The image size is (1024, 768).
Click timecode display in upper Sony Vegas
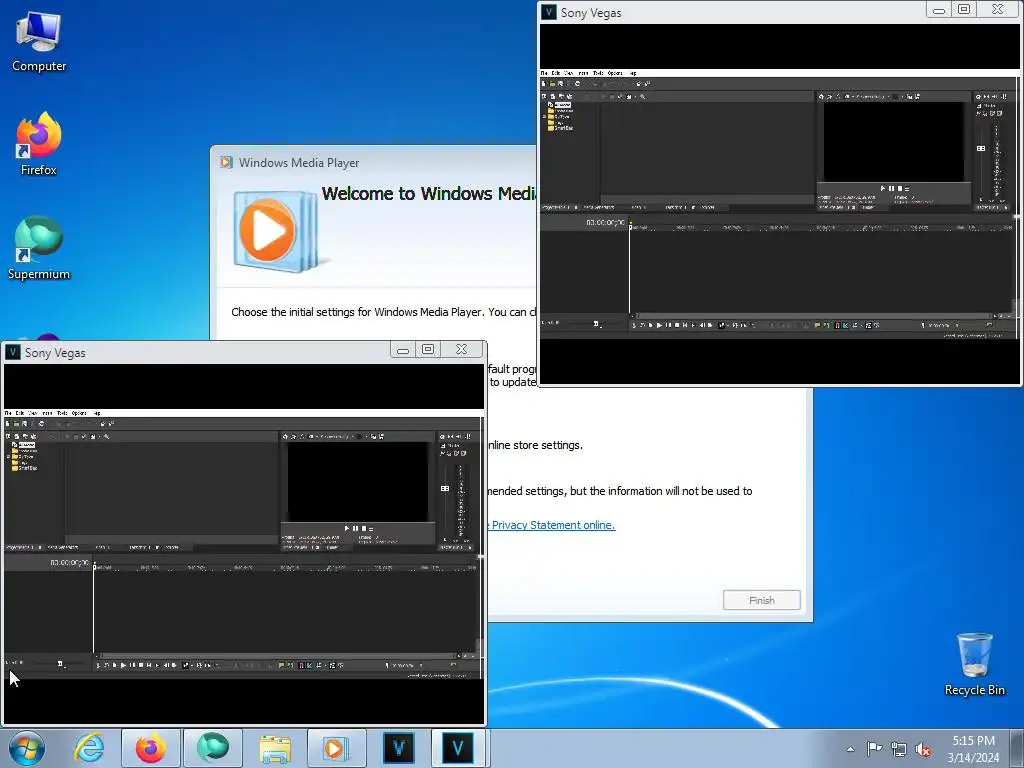click(x=605, y=223)
